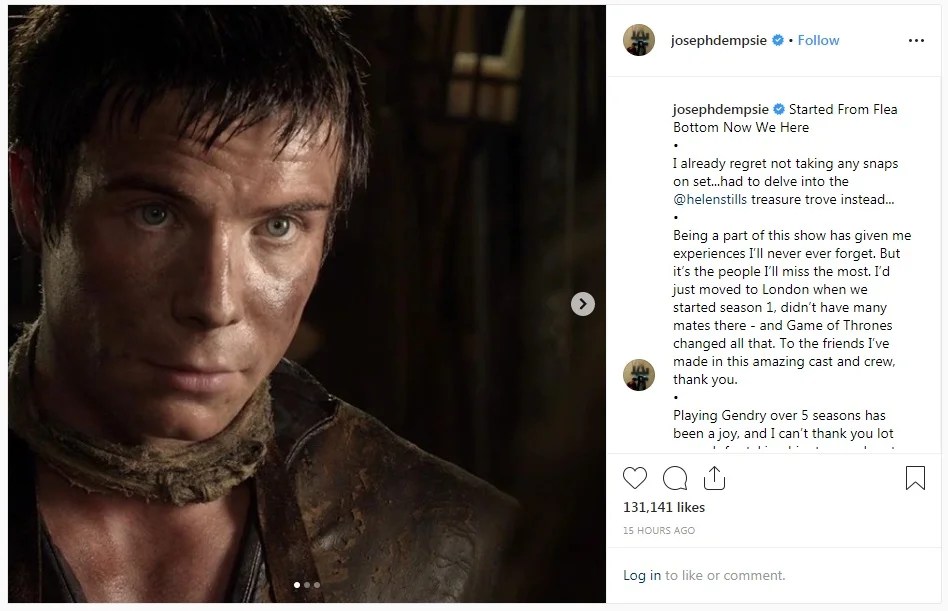This screenshot has width=948, height=611.
Task: Click the comment input area at the bottom
Action: (x=780, y=575)
